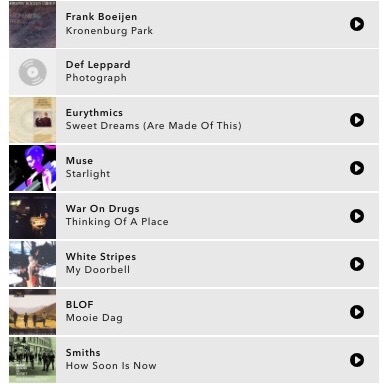
Task: Open the Photograph song title
Action: [96, 78]
